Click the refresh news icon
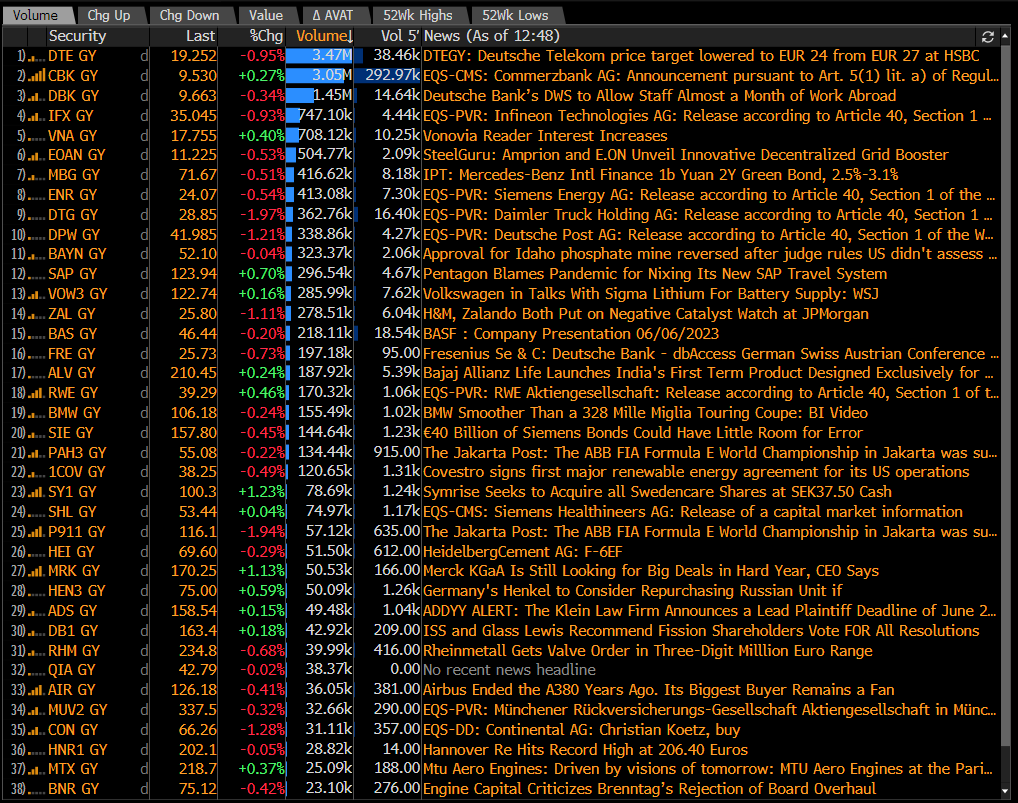Screen dimensions: 1018x803 (987, 36)
